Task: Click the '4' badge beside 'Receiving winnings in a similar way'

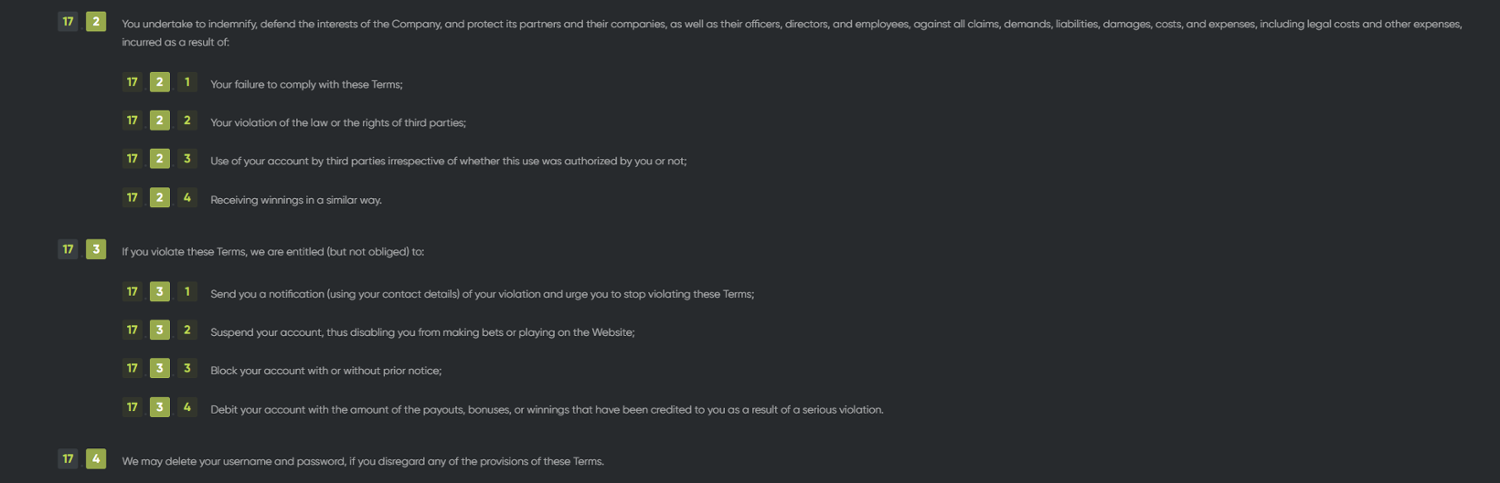Action: click(x=187, y=198)
